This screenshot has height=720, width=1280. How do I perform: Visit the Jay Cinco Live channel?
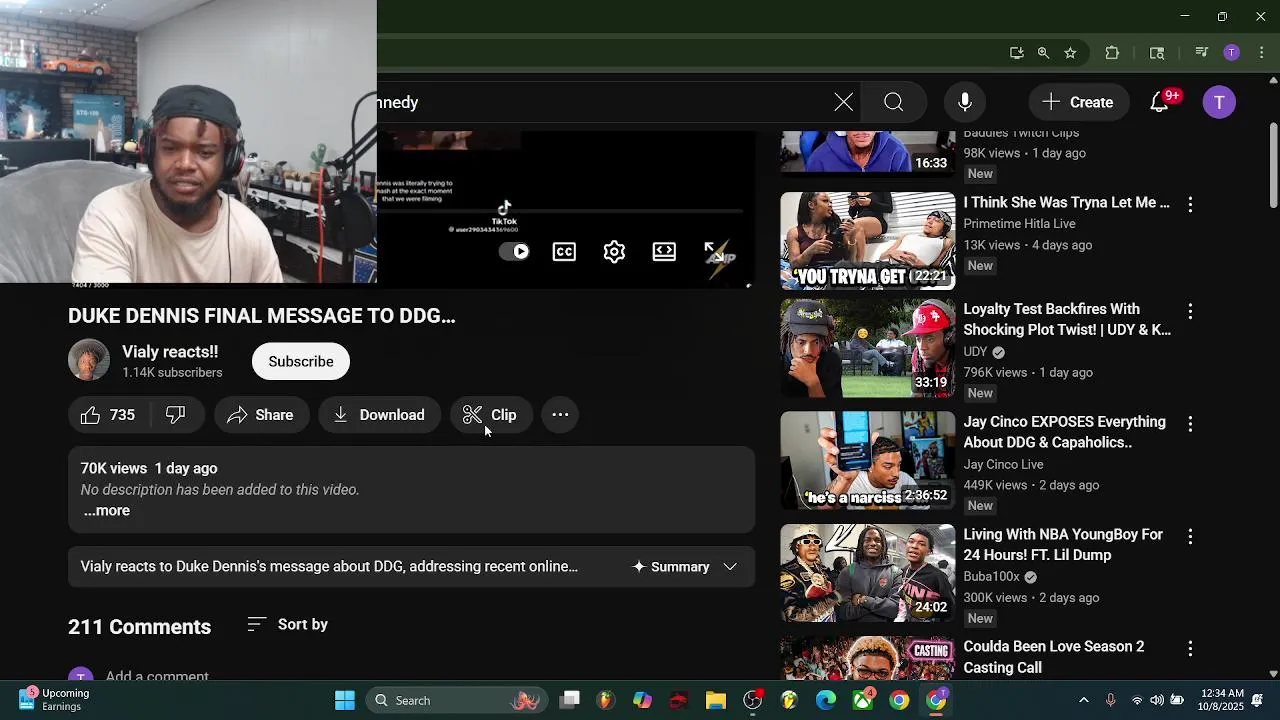point(1004,465)
